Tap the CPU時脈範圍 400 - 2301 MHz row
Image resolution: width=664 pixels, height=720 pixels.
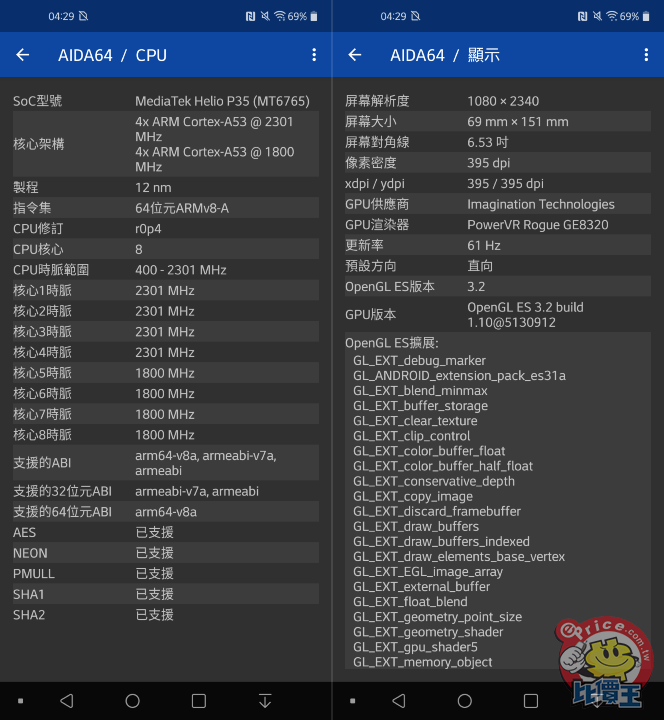(x=166, y=269)
